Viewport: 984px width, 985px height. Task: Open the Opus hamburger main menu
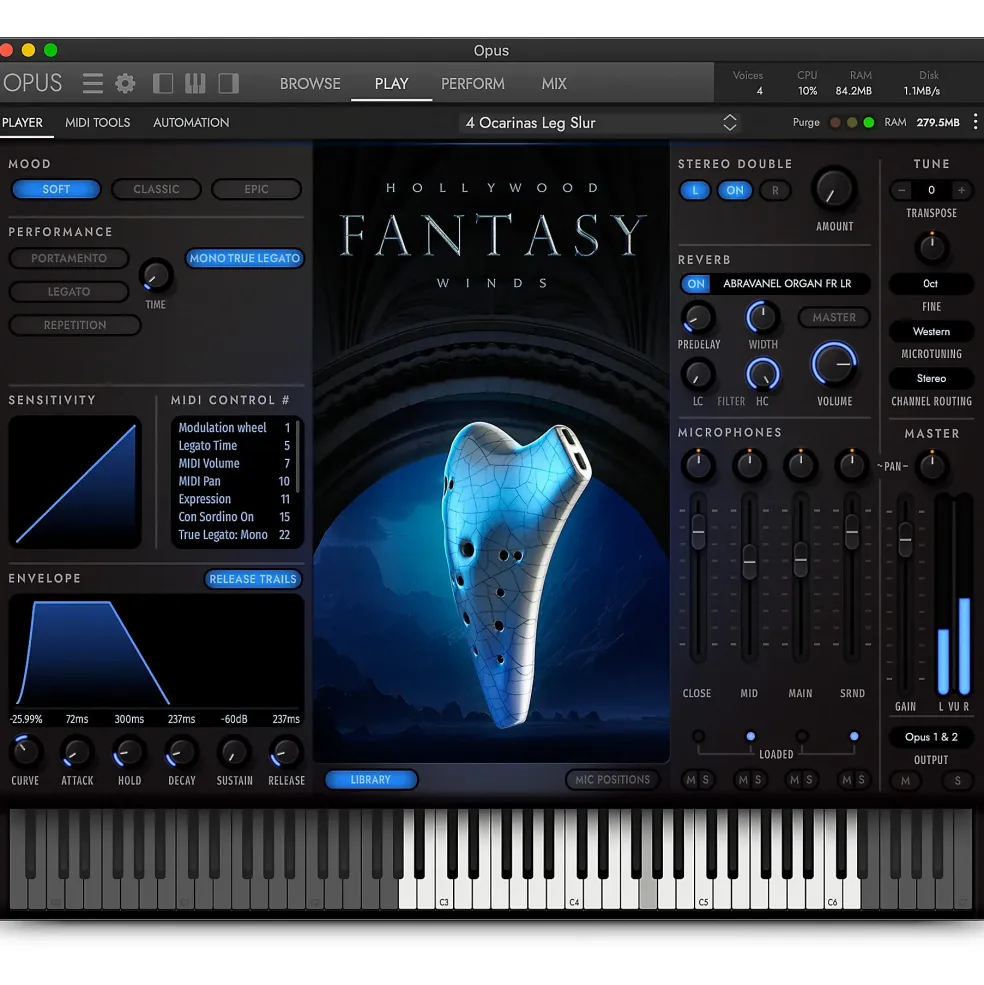(x=92, y=83)
